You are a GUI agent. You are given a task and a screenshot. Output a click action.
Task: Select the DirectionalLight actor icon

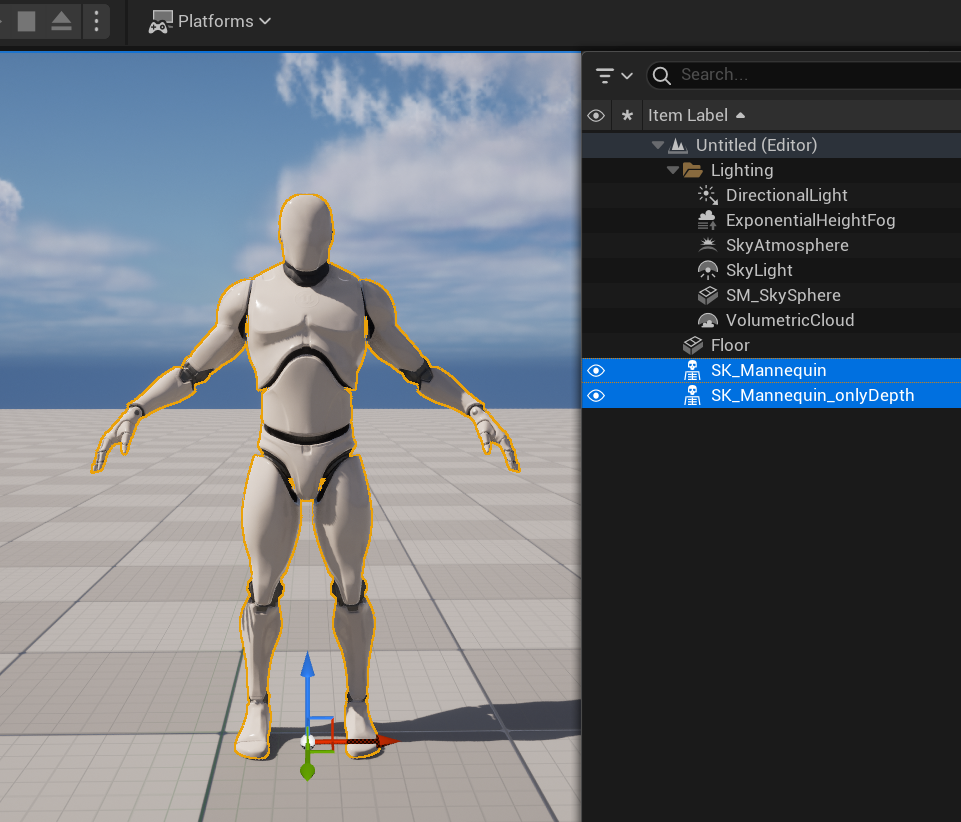pyautogui.click(x=708, y=195)
